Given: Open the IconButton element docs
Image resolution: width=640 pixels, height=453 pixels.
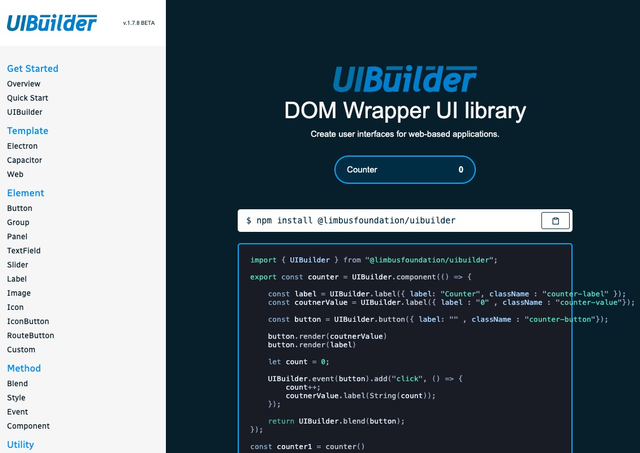Looking at the screenshot, I should click(28, 321).
